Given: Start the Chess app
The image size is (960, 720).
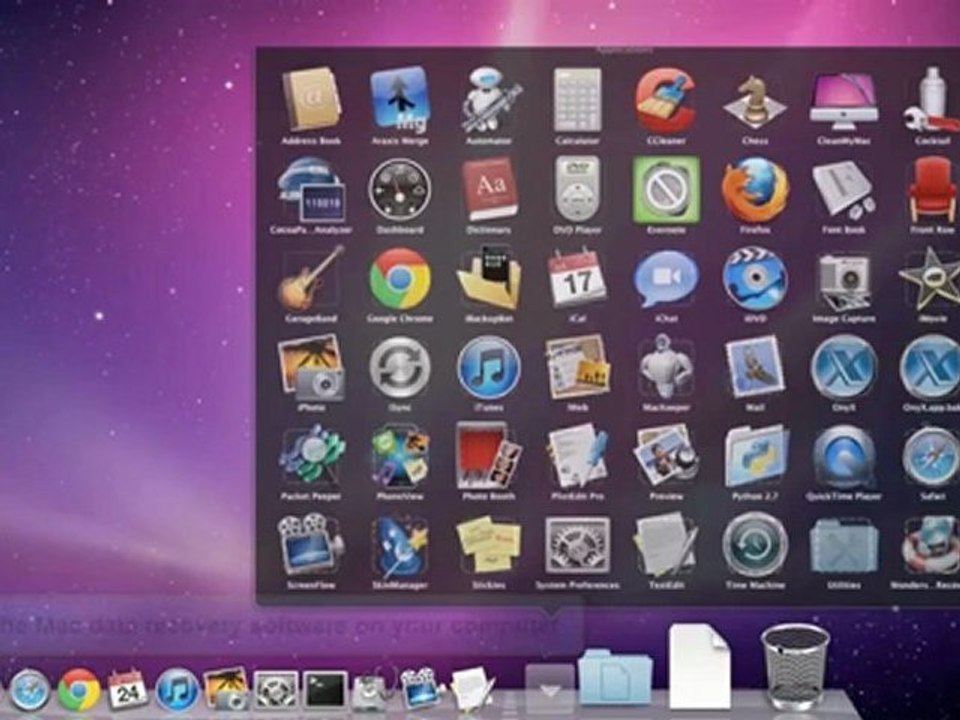Looking at the screenshot, I should click(x=755, y=101).
